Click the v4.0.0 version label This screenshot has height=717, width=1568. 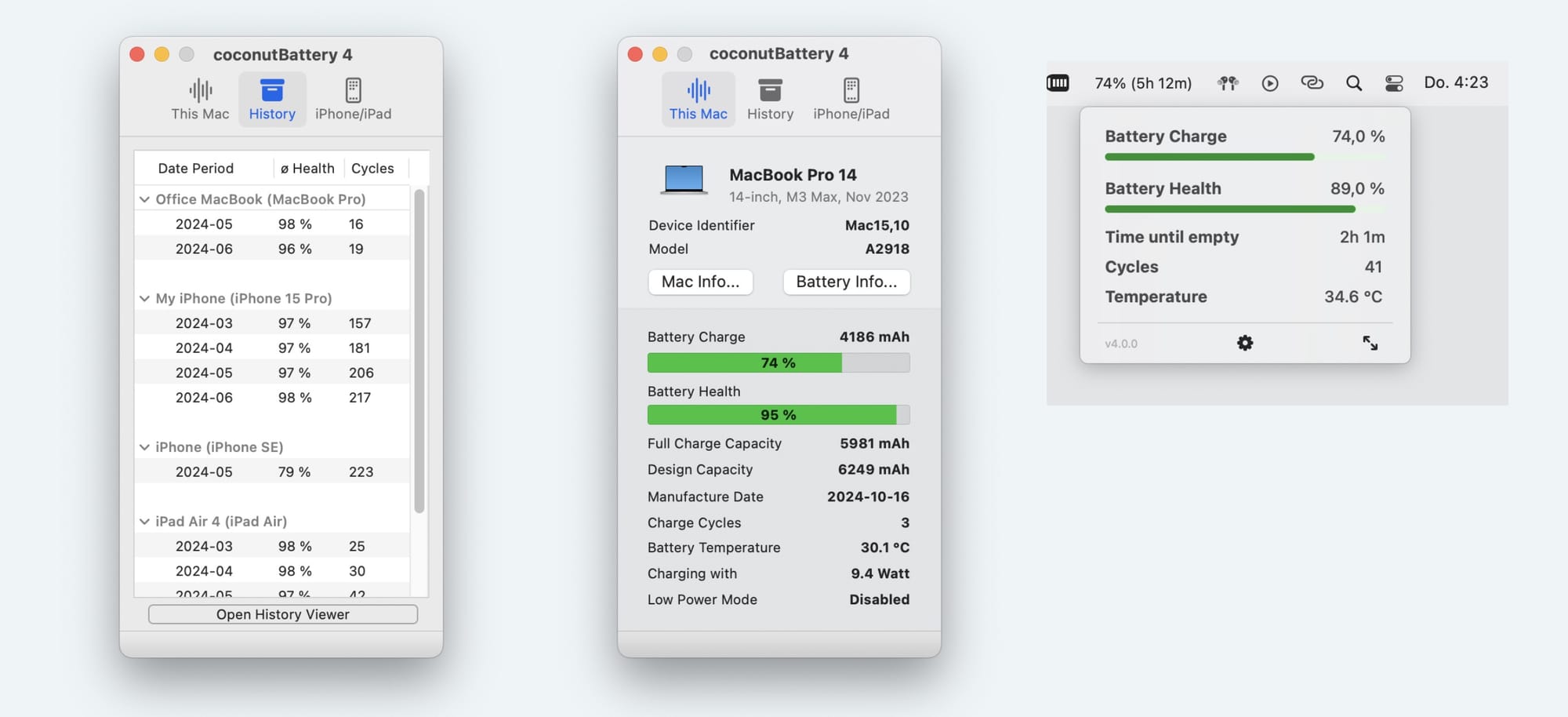click(1121, 344)
